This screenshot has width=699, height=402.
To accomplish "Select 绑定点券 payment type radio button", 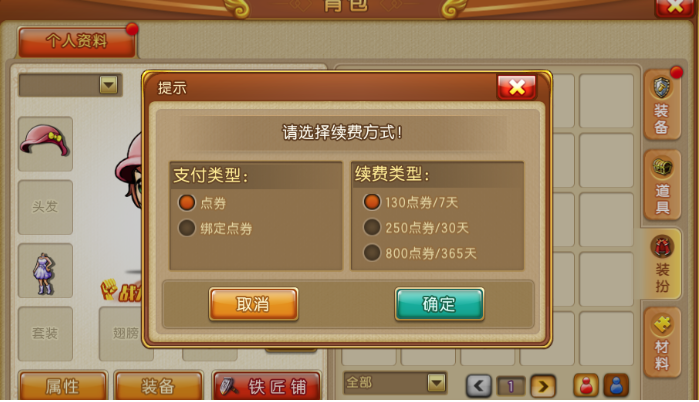I will [187, 228].
